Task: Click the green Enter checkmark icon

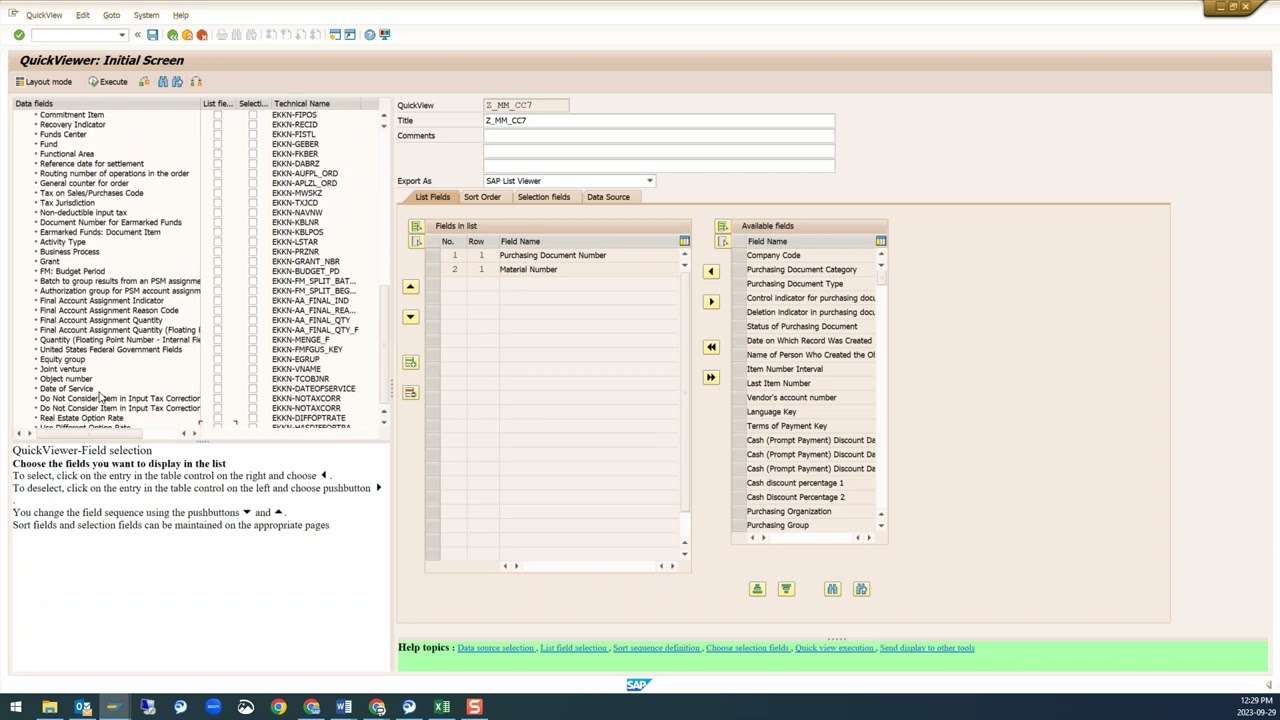Action: (19, 35)
